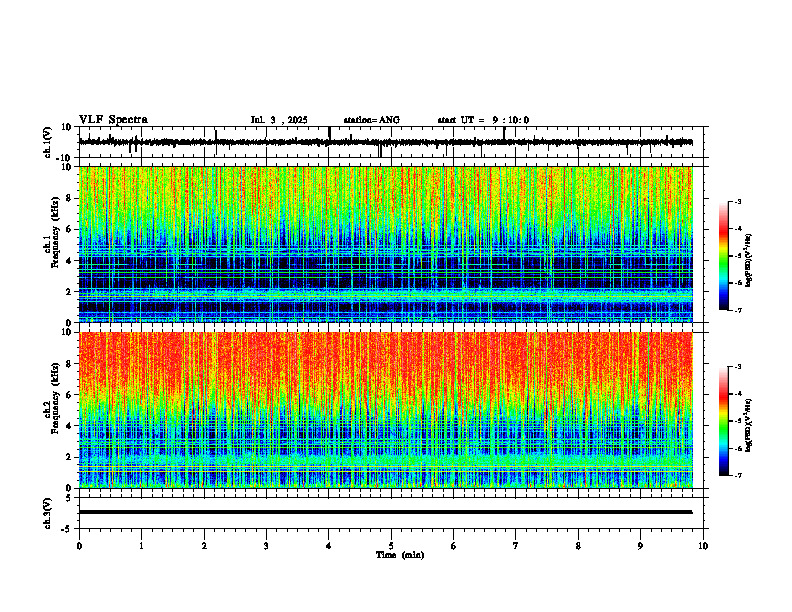Click the ch.2 color scale bar
This screenshot has height=612, width=792.
coord(723,421)
